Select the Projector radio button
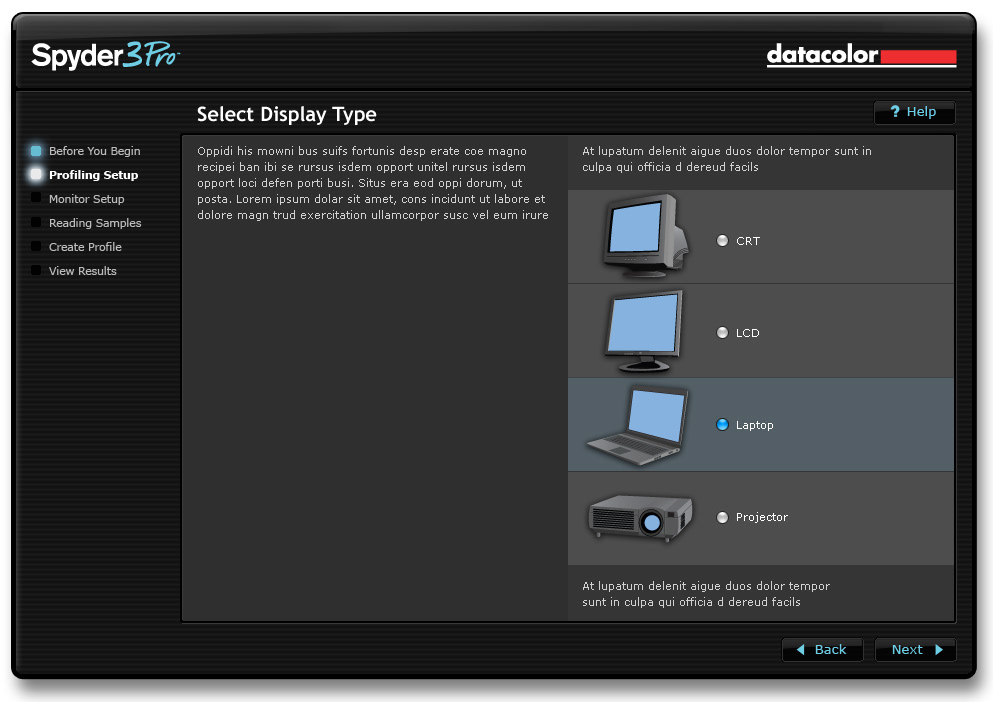Screen dimensions: 993x702 [722, 517]
